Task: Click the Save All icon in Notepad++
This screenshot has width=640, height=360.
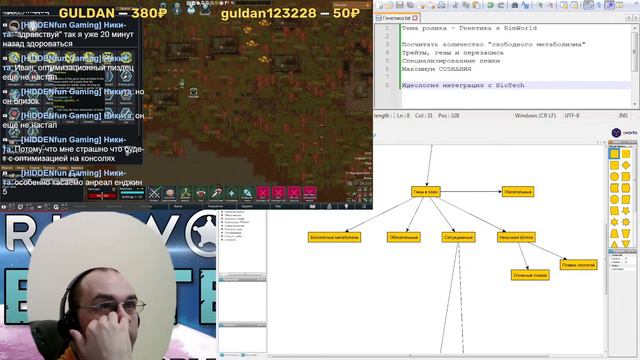Action: point(410,5)
